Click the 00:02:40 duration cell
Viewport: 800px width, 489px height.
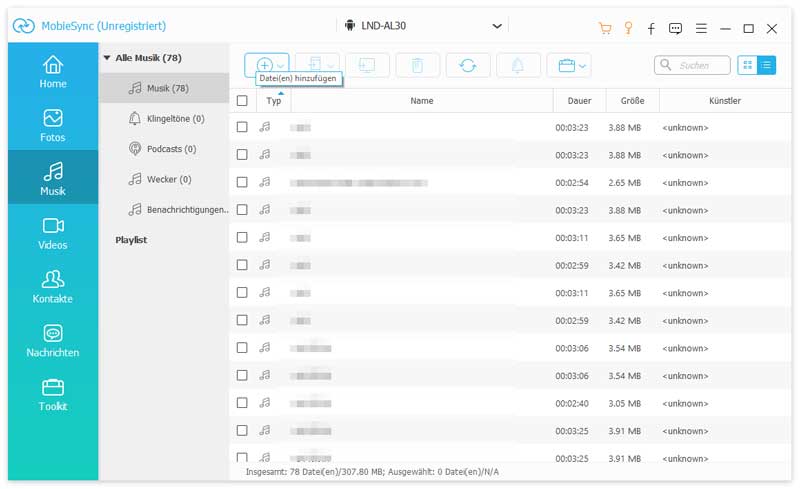(572, 403)
